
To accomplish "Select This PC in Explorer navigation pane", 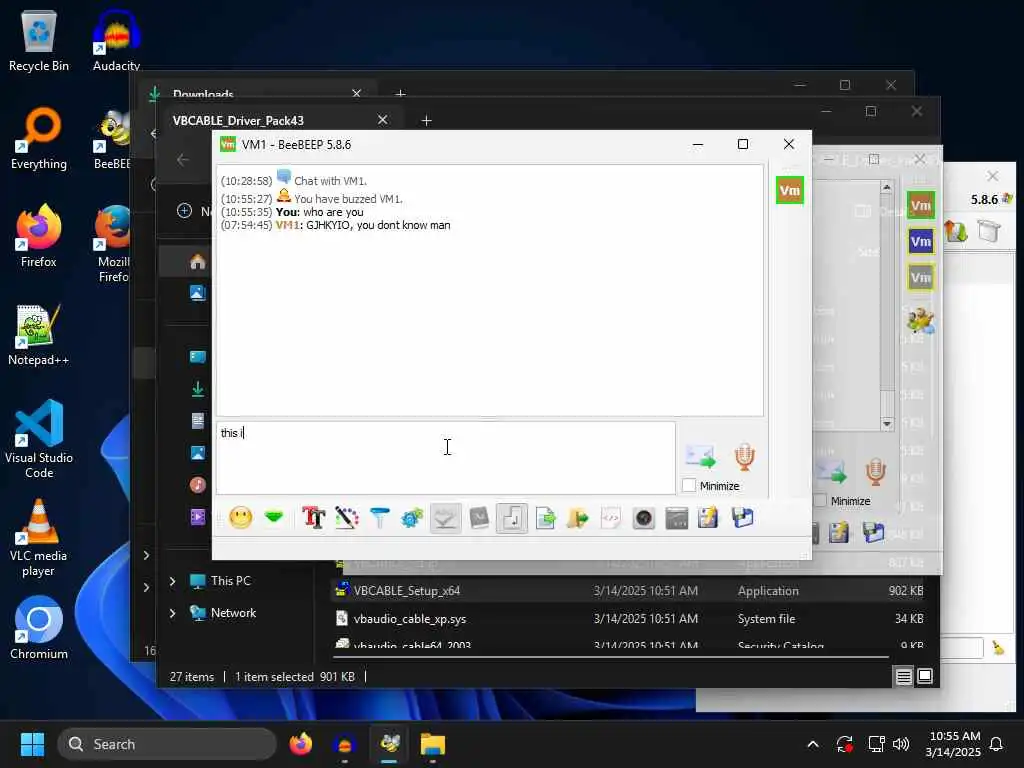I will click(x=230, y=581).
